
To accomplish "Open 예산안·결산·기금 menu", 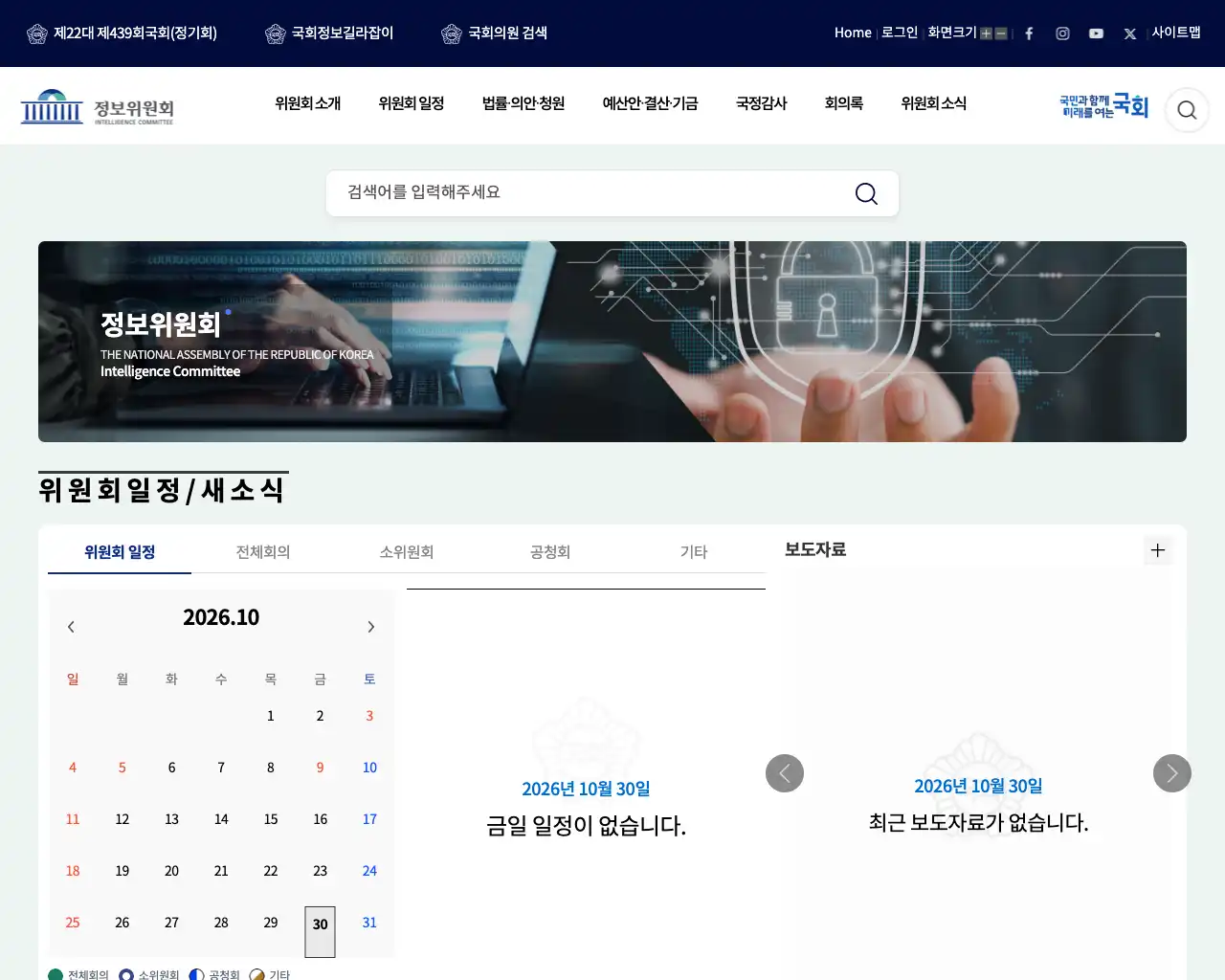I will [651, 103].
